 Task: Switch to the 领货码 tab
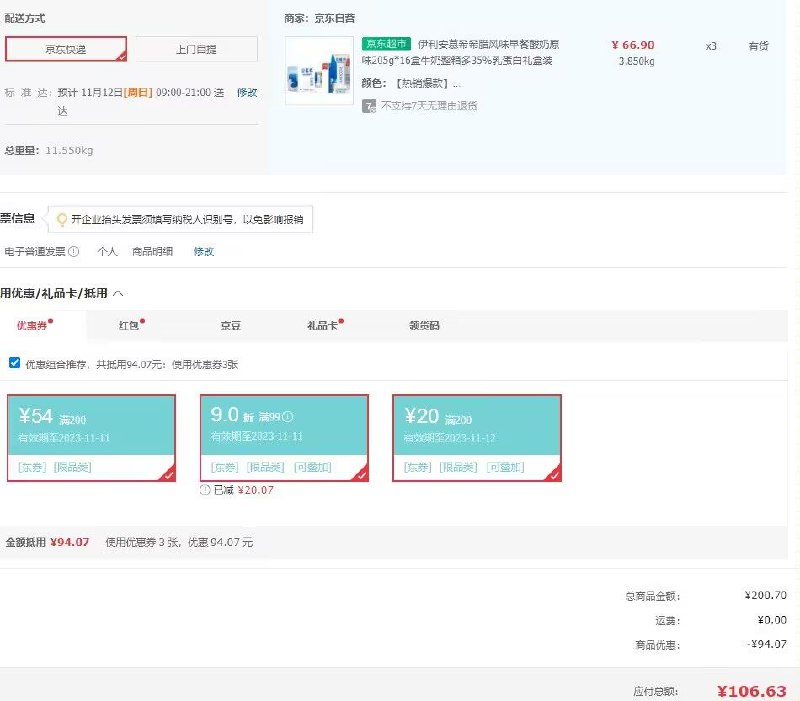[x=424, y=326]
